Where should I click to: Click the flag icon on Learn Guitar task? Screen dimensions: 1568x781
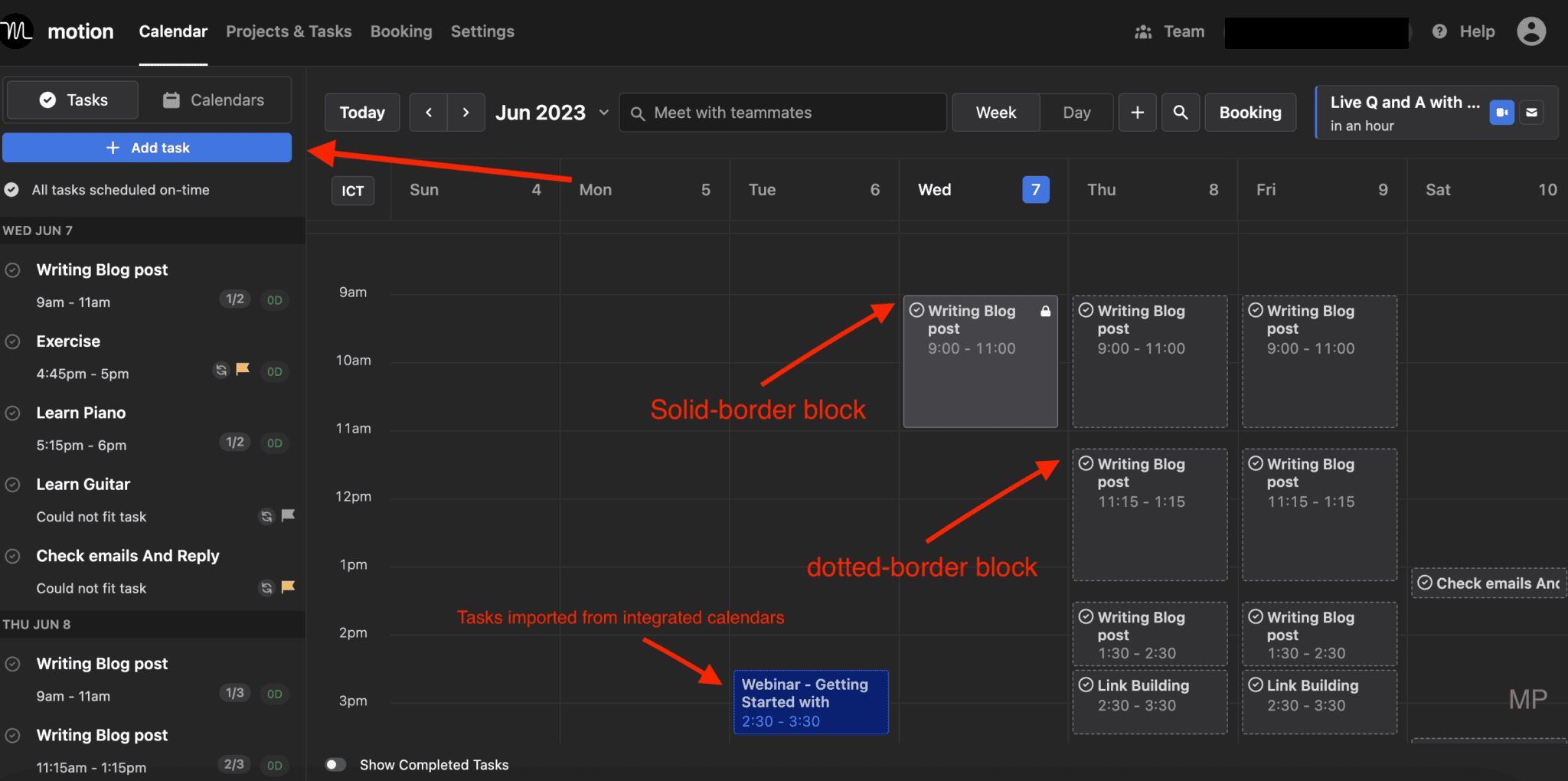coord(287,515)
